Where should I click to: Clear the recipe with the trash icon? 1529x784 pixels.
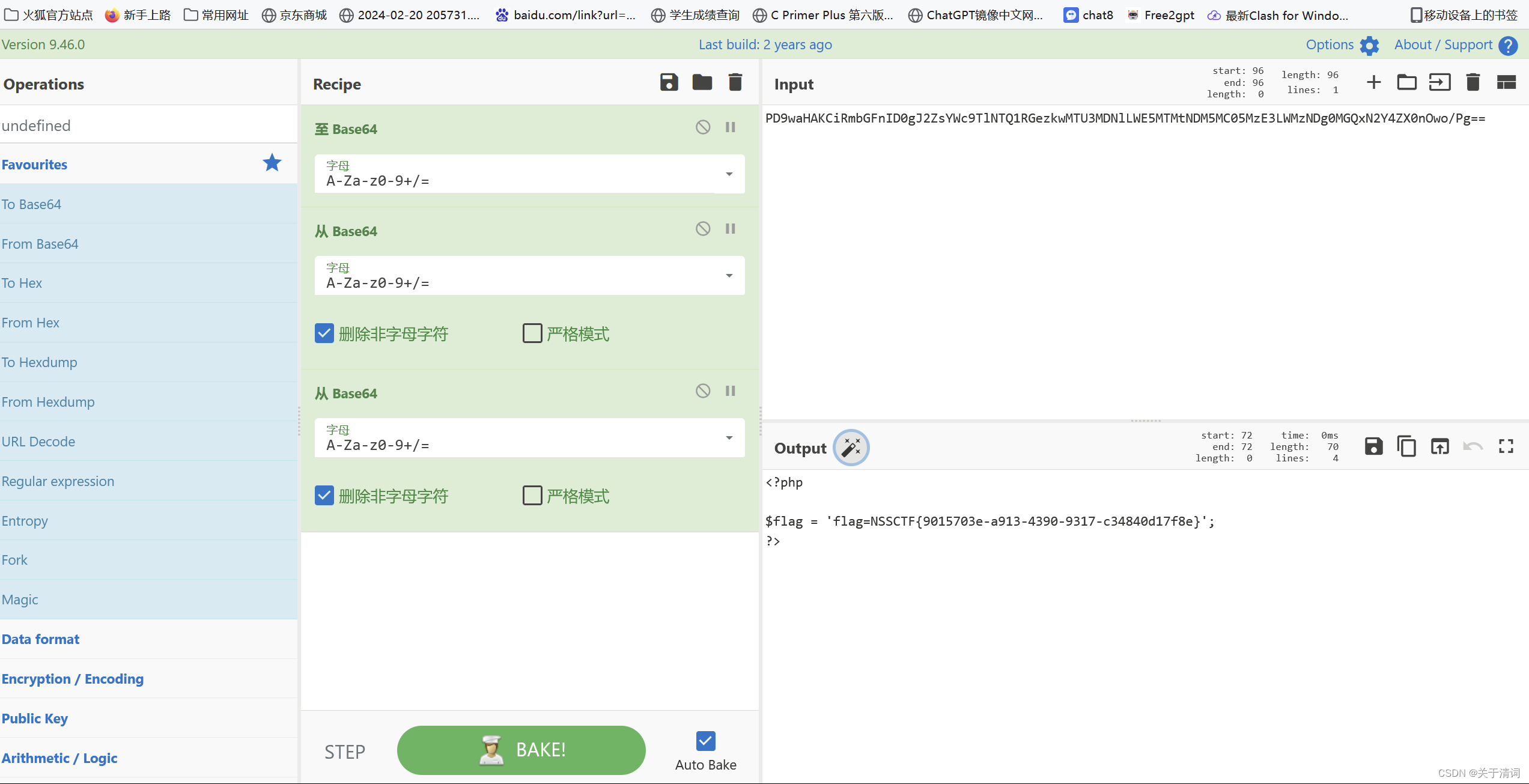pyautogui.click(x=735, y=82)
